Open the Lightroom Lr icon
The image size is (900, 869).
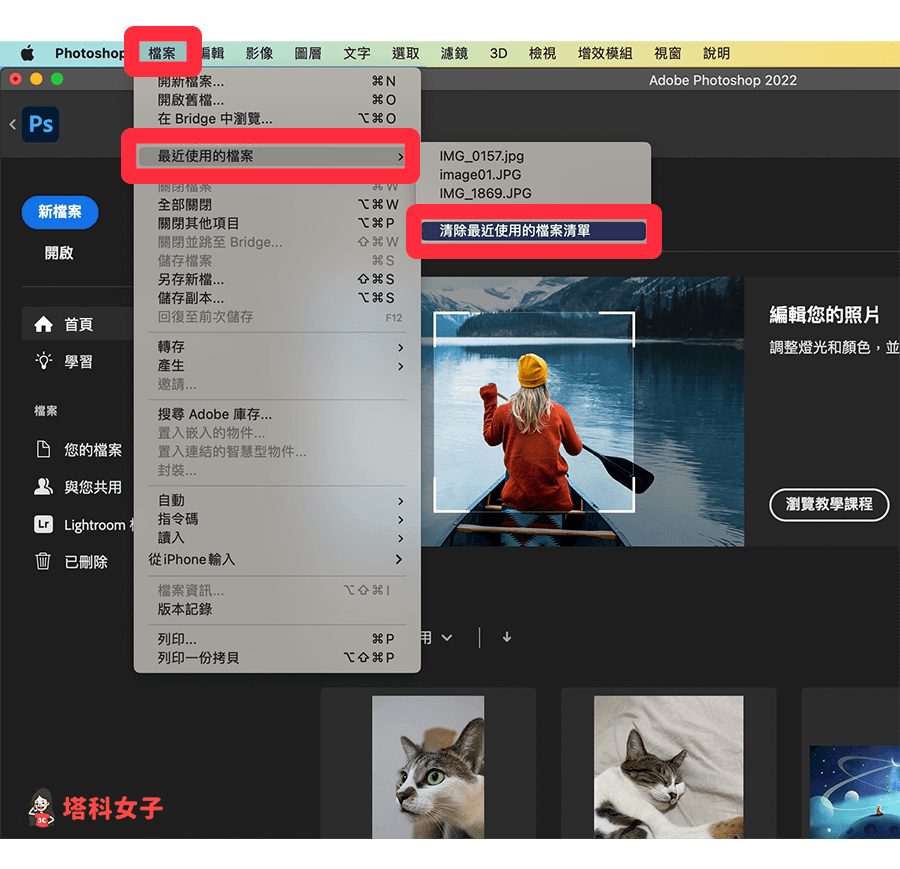coord(43,525)
